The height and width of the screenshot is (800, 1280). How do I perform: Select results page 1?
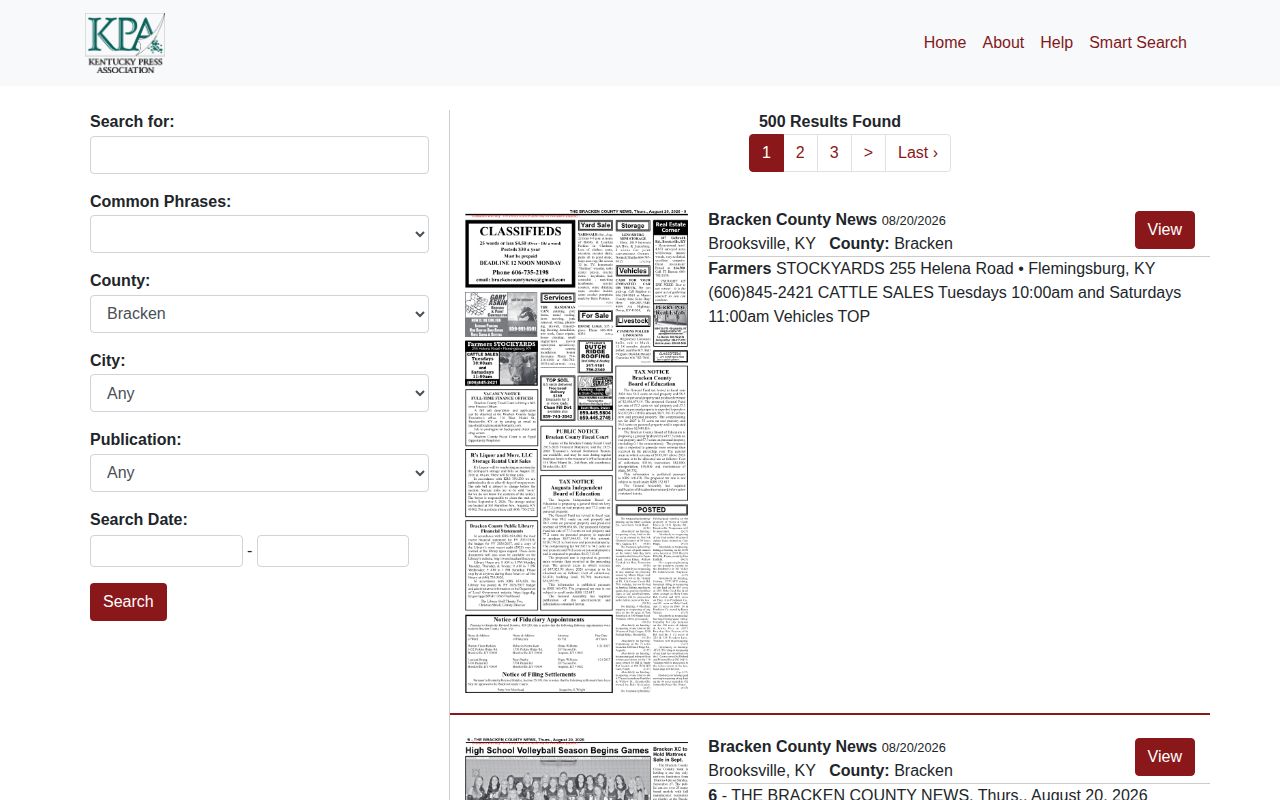[766, 153]
